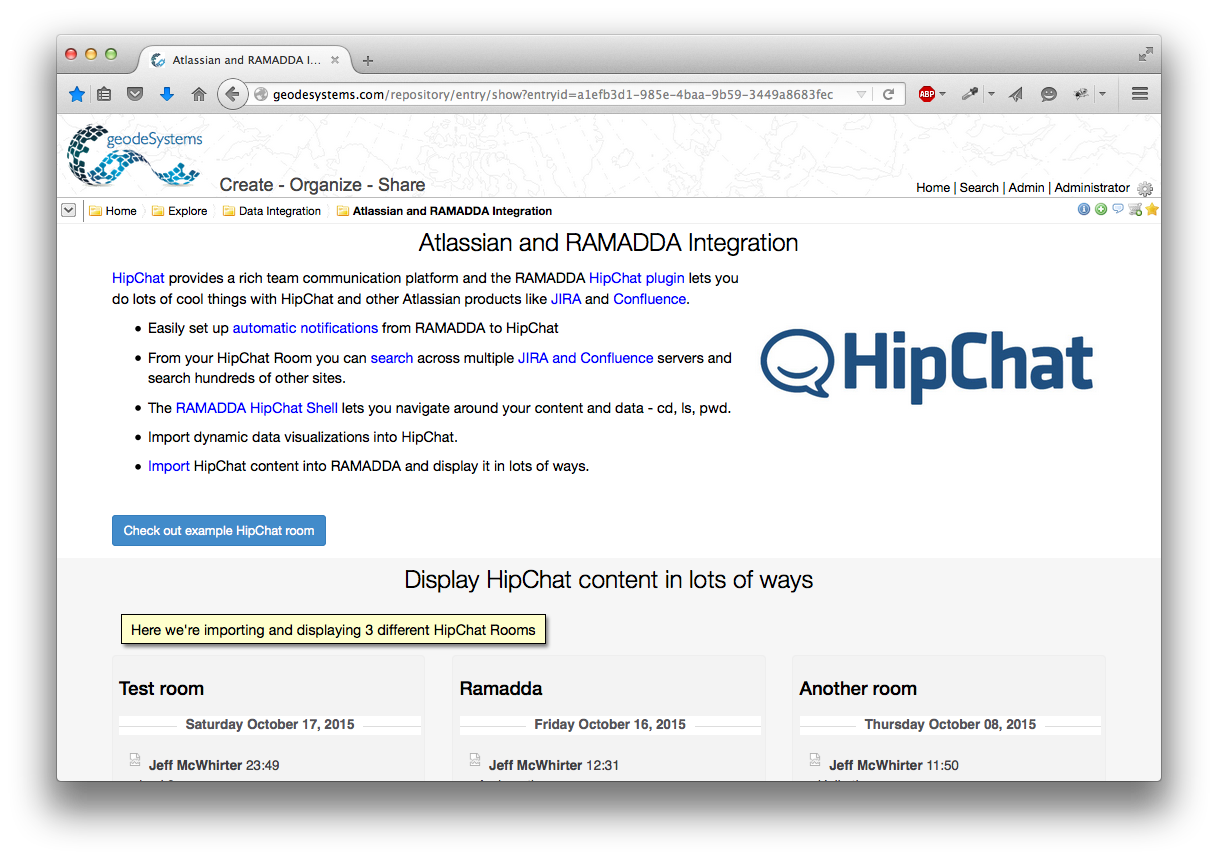The height and width of the screenshot is (860, 1218).
Task: Click Jeff McWhirter 23:49 message in Test room
Action: click(214, 765)
